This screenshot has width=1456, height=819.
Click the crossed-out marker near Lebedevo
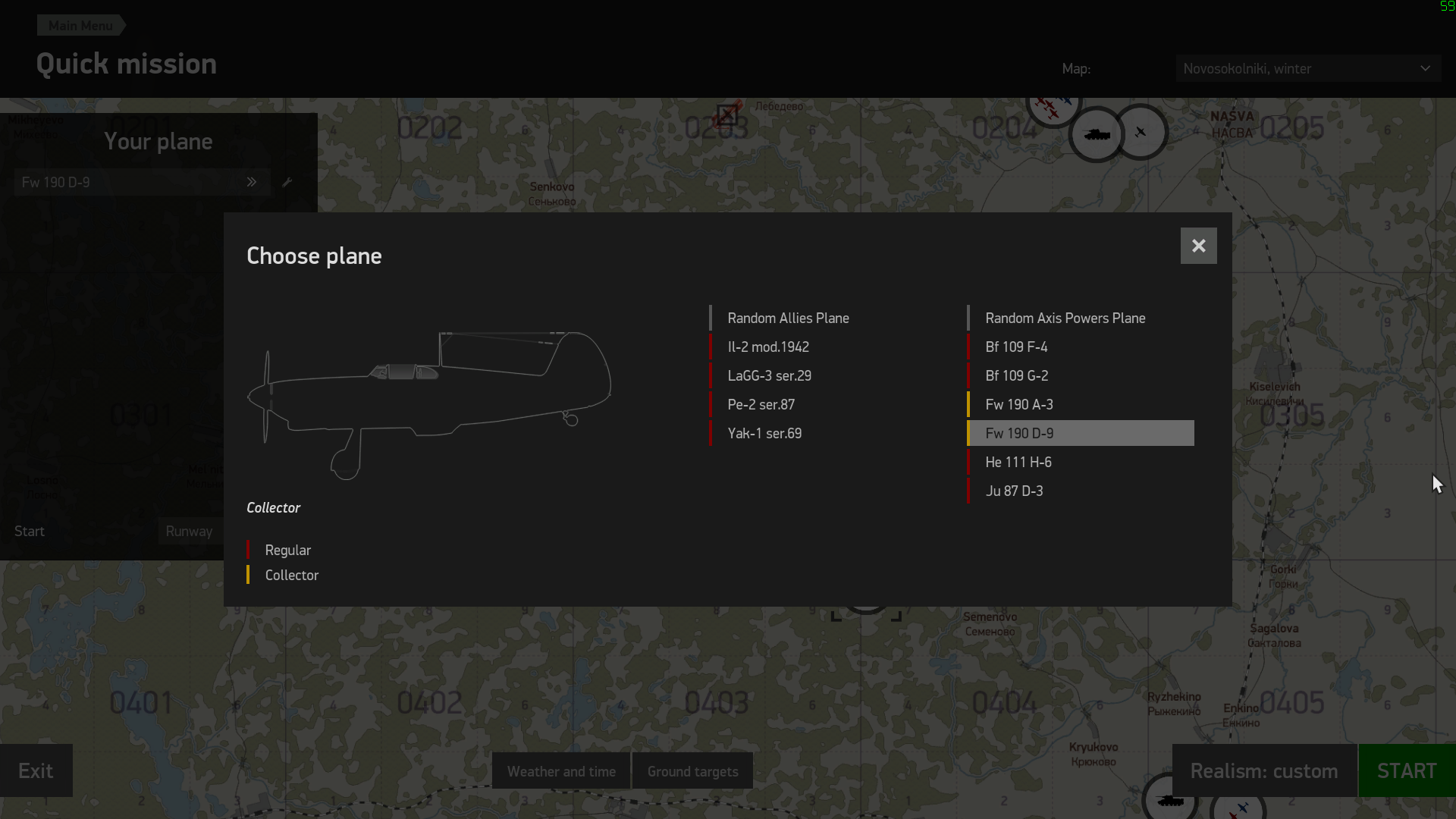pyautogui.click(x=727, y=115)
